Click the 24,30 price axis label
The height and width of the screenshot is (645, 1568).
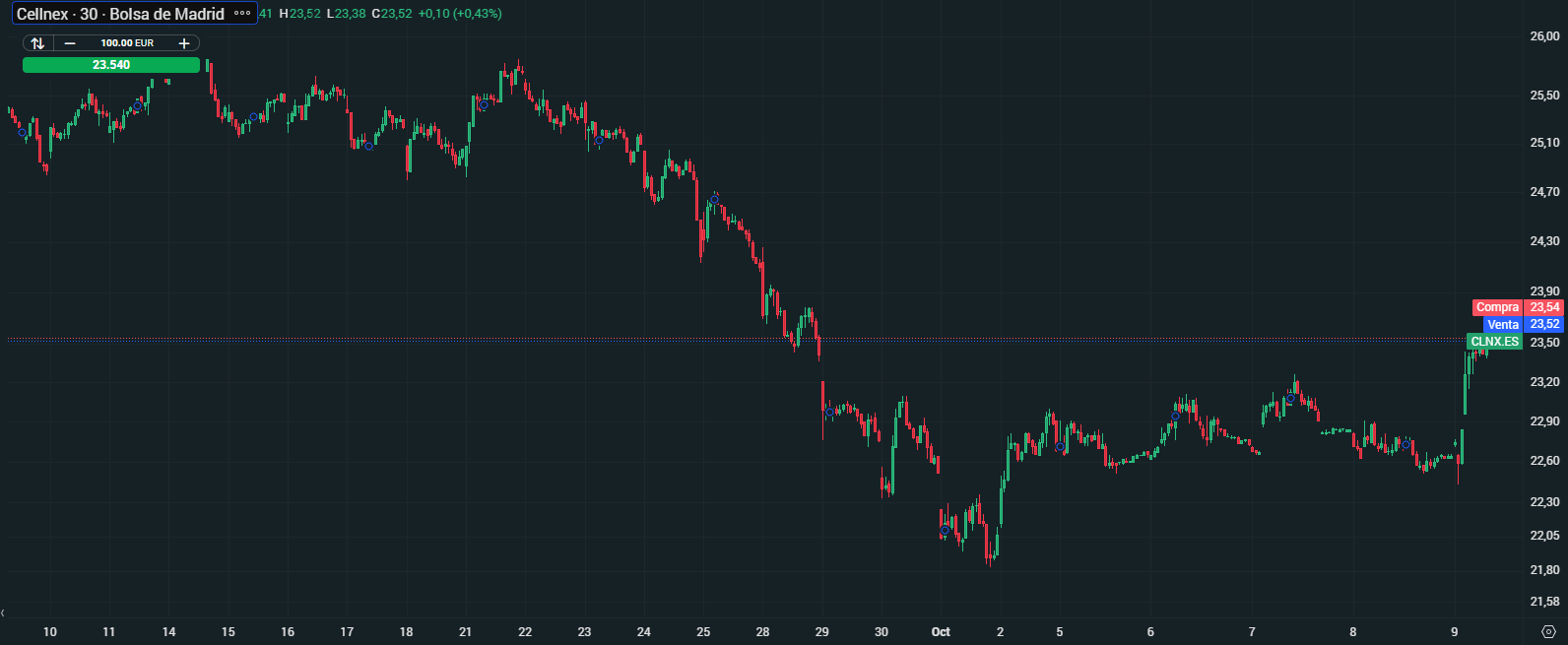pyautogui.click(x=1544, y=241)
